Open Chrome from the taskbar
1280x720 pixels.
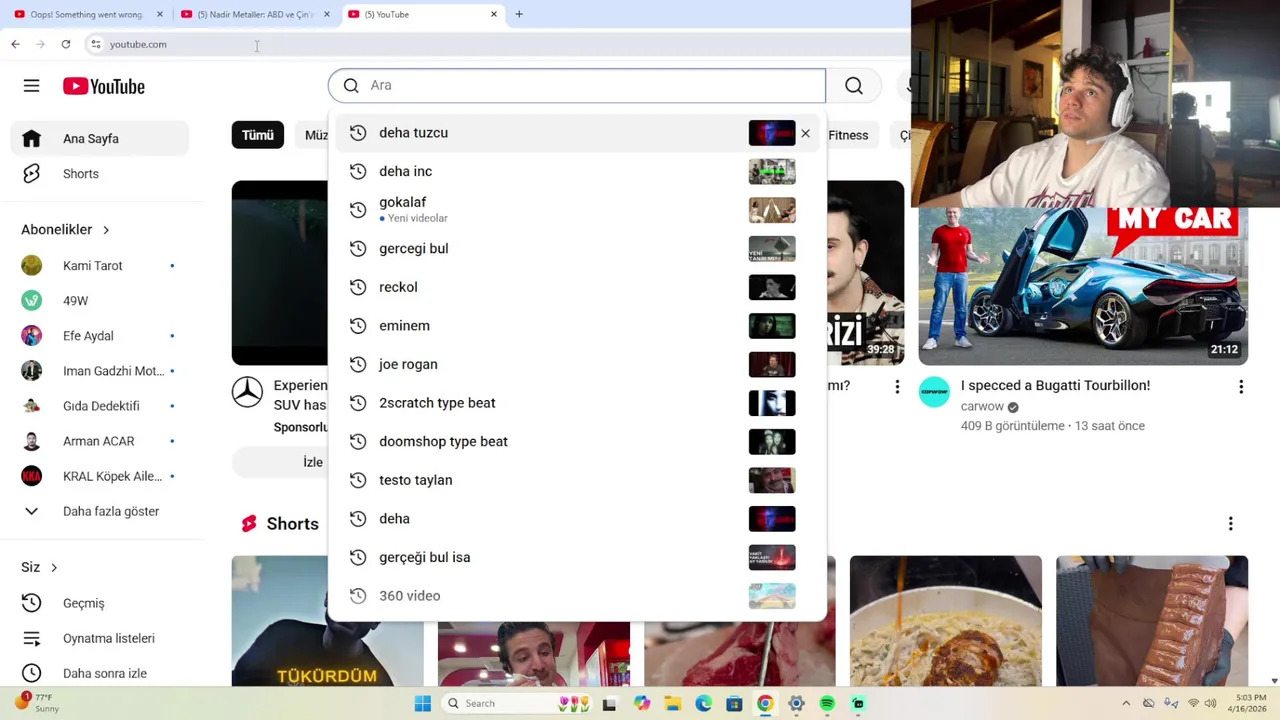click(765, 704)
